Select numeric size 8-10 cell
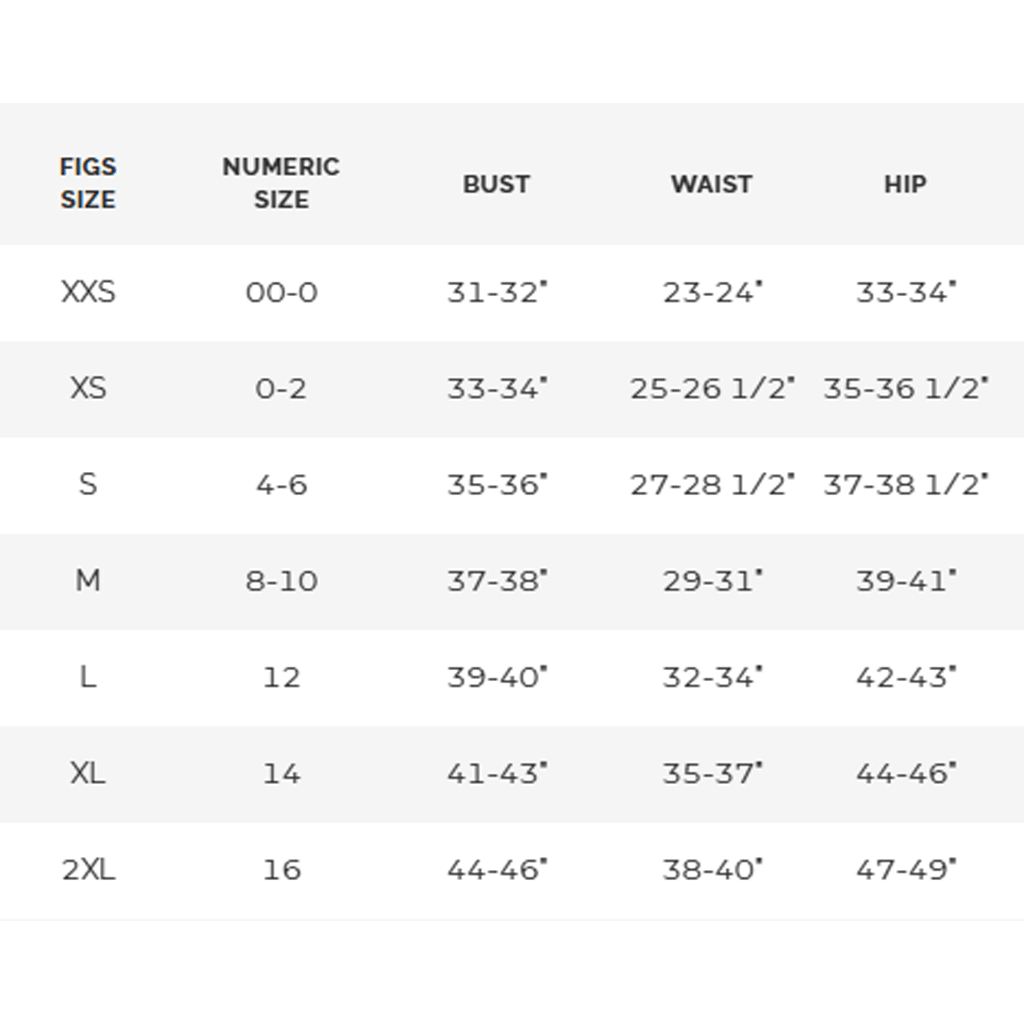1024x1024 pixels. (281, 581)
